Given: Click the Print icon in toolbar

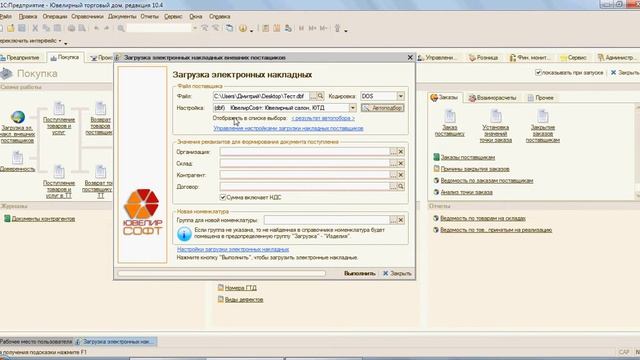Looking at the screenshot, I should (x=71, y=28).
